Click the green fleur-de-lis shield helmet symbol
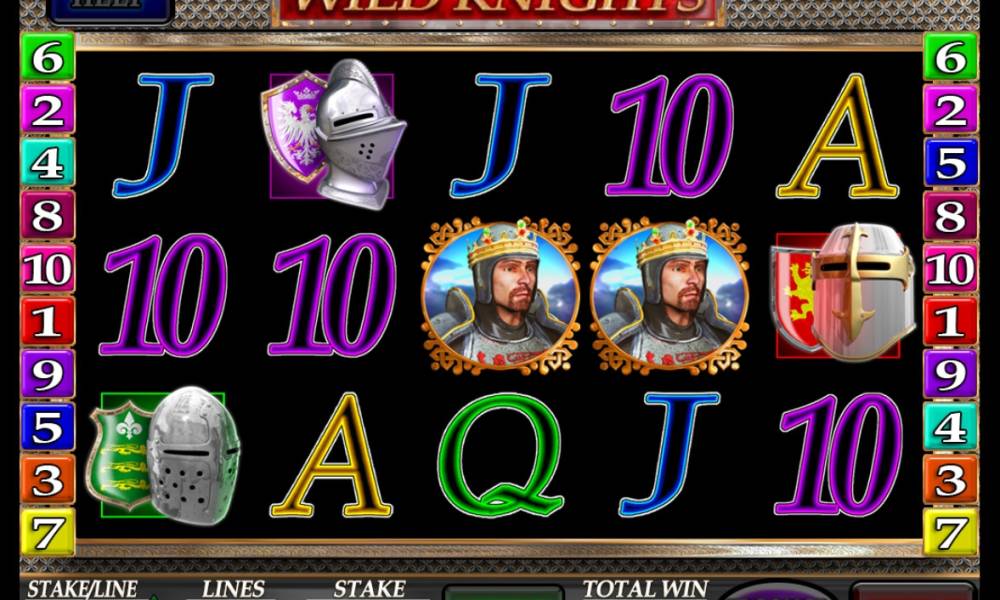The width and height of the screenshot is (1000, 600). 165,455
